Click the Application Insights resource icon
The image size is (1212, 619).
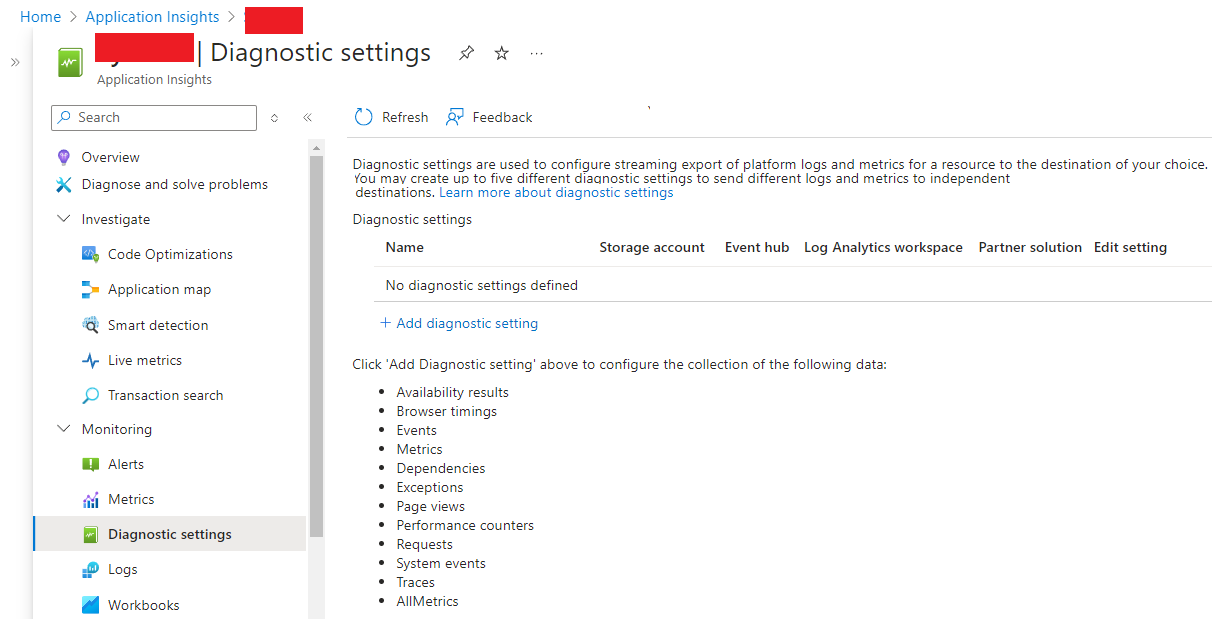click(x=70, y=62)
